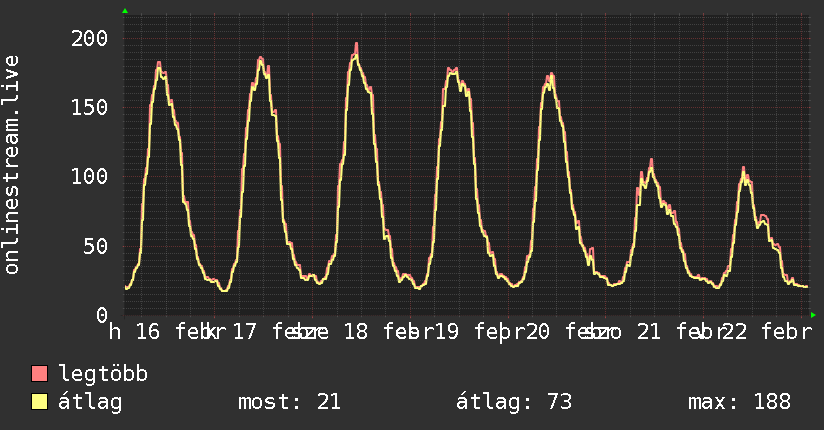This screenshot has height=430, width=824.
Task: Click the green arrow atop the y-axis
Action: 125,11
